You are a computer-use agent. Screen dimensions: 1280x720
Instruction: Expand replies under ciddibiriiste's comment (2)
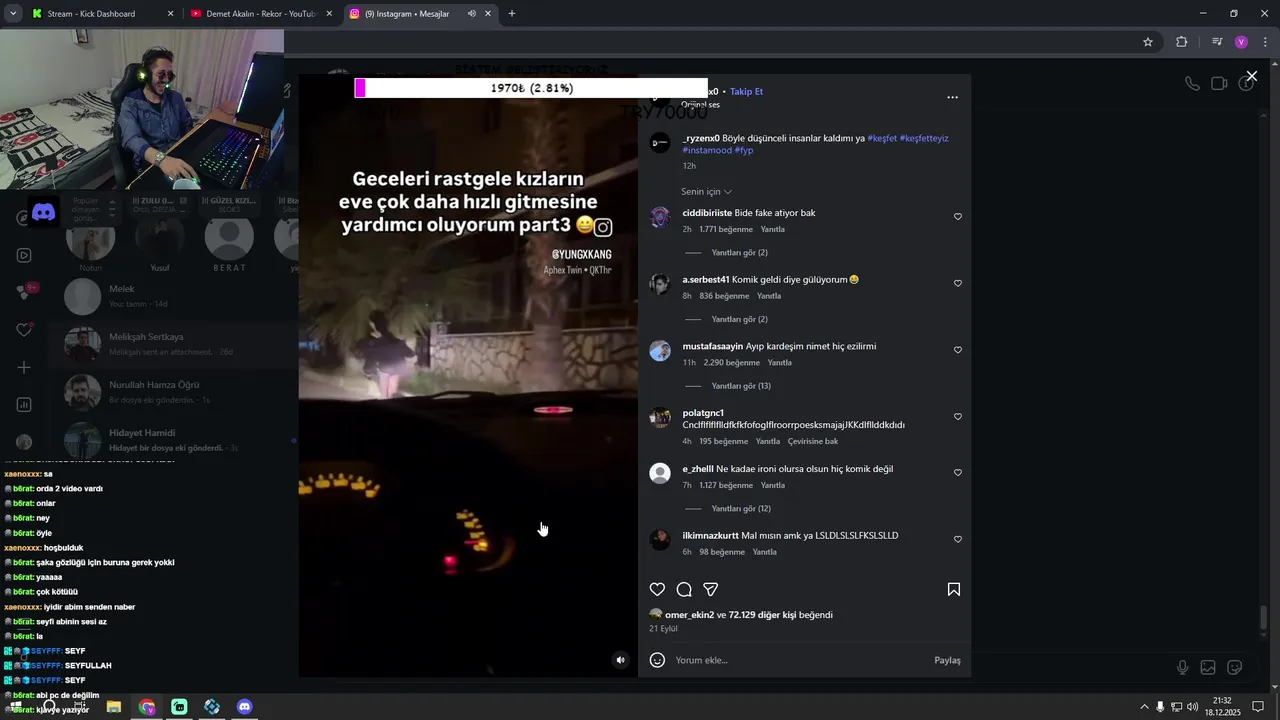[739, 253]
